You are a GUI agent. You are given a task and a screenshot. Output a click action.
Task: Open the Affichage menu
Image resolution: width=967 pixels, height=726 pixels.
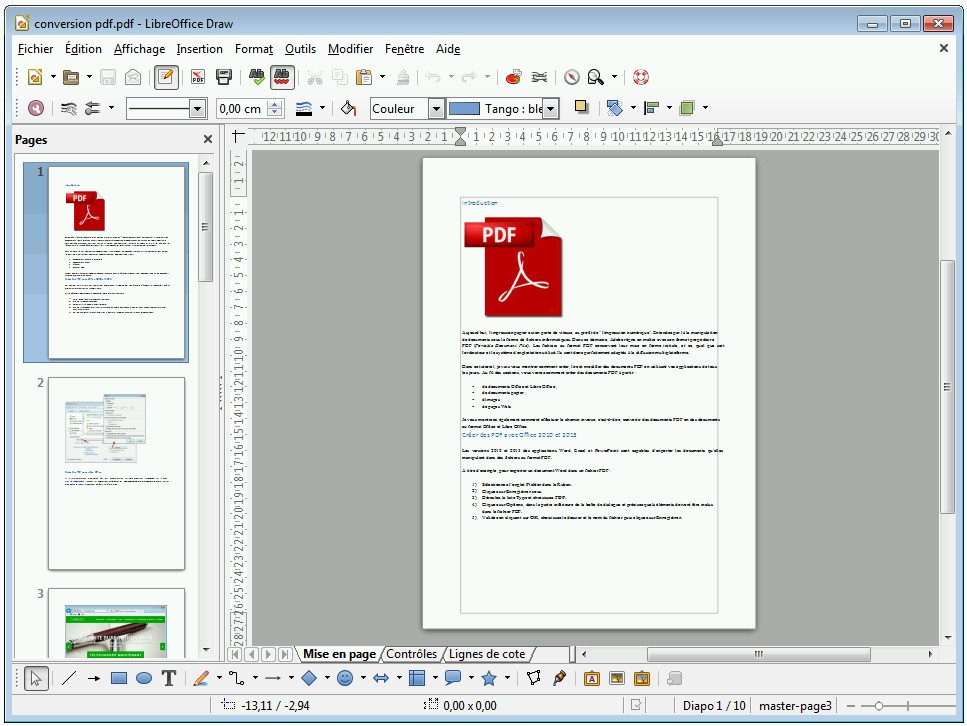click(139, 48)
